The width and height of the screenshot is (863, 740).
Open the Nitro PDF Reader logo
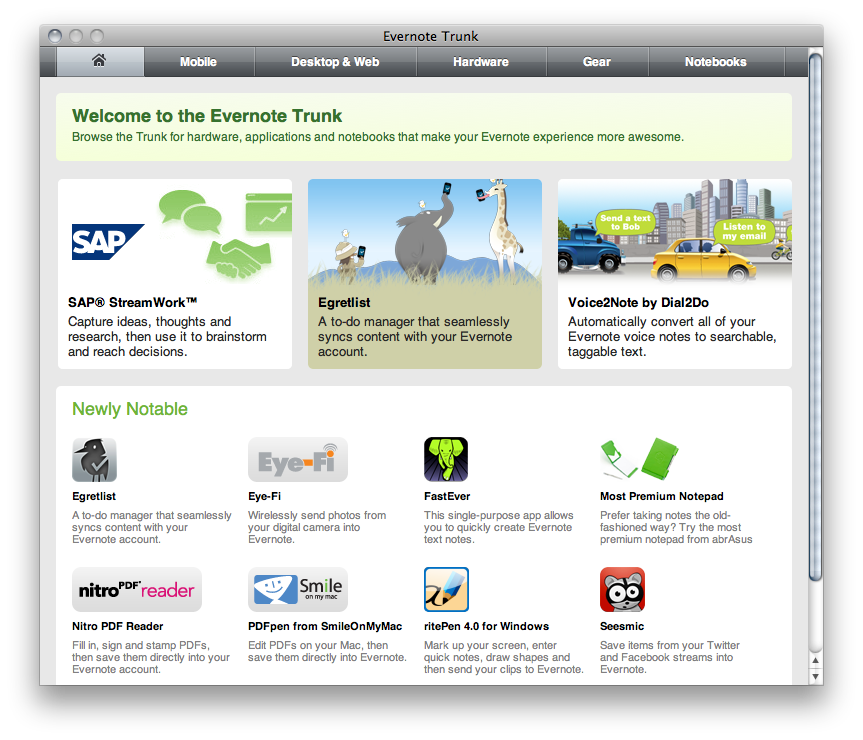click(136, 590)
